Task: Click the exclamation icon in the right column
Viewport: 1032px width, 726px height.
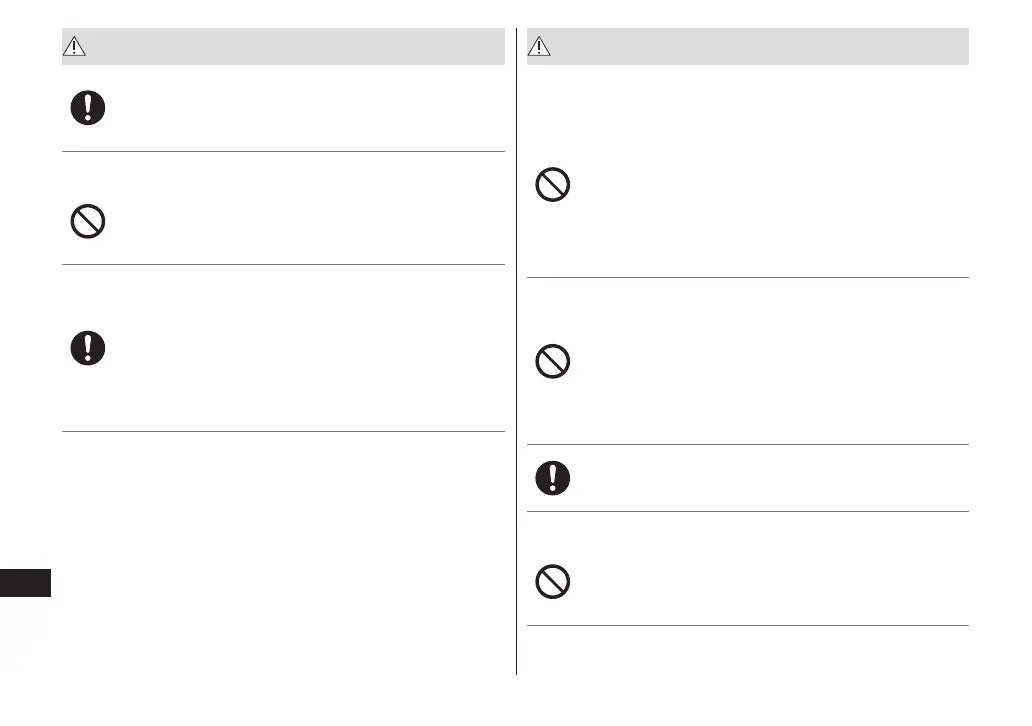Action: click(x=553, y=478)
